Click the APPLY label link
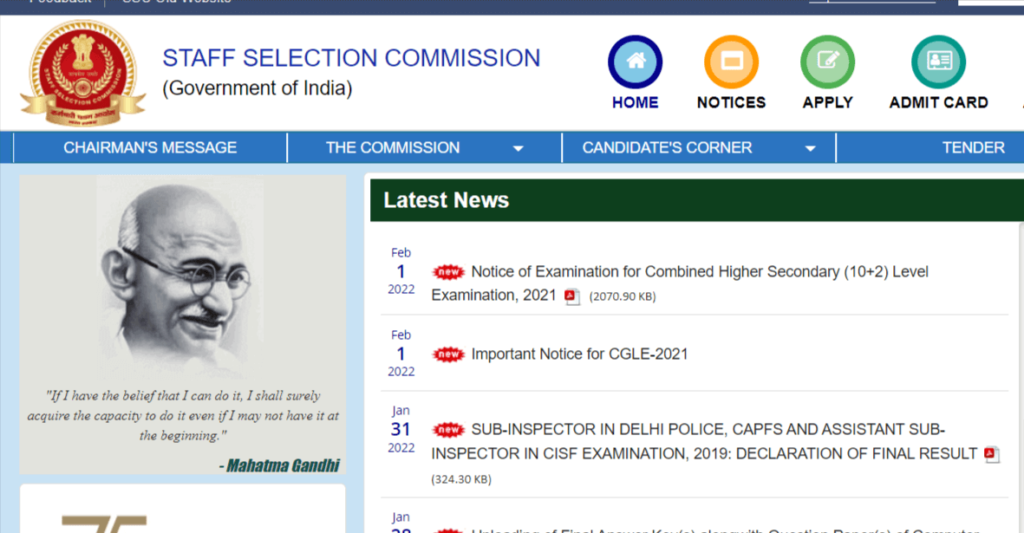This screenshot has width=1024, height=533. 827,103
